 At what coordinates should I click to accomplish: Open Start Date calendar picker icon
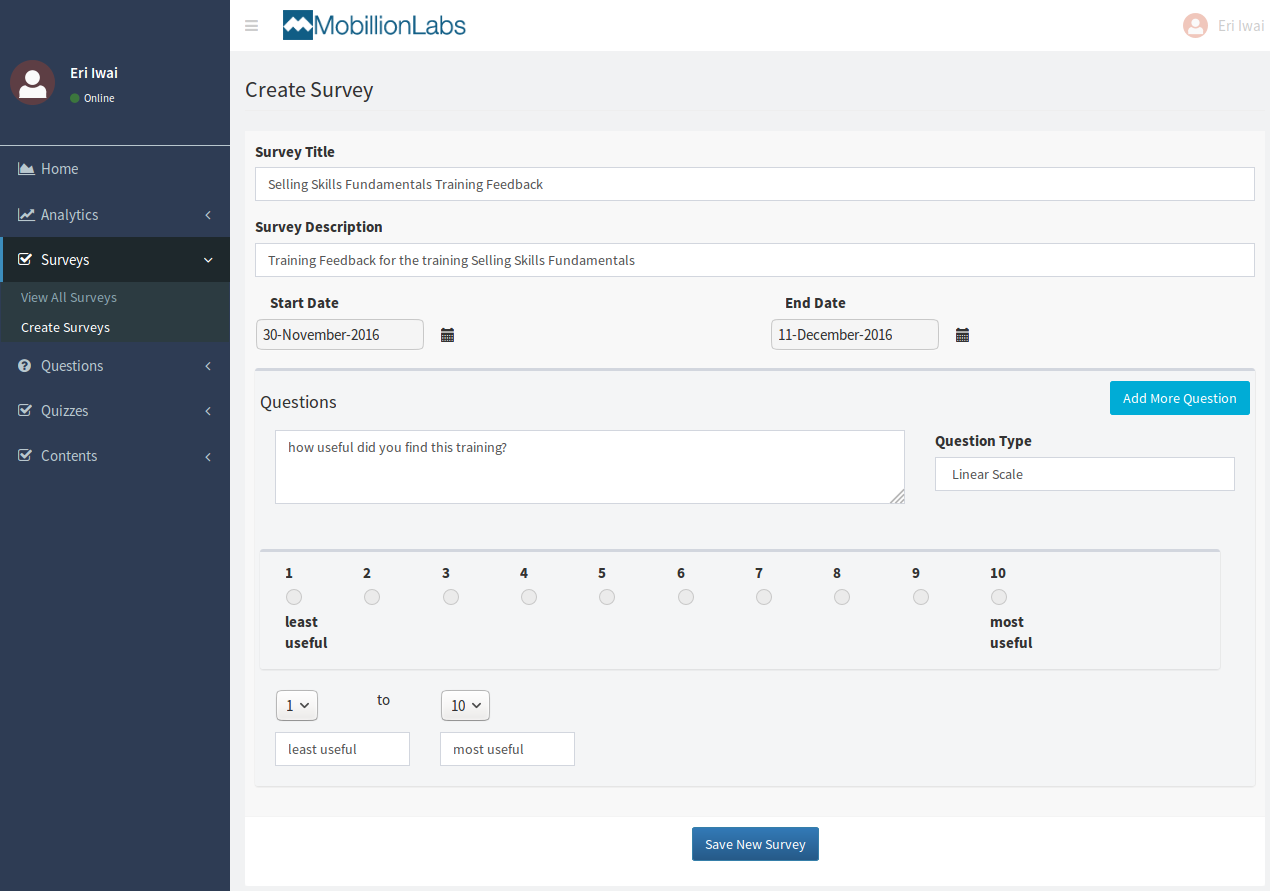[x=447, y=335]
